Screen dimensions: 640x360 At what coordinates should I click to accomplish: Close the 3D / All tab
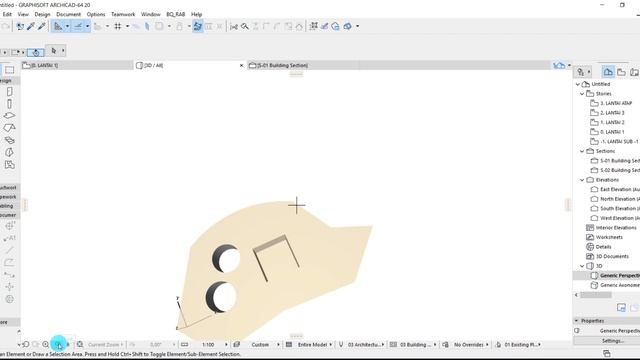(x=241, y=65)
